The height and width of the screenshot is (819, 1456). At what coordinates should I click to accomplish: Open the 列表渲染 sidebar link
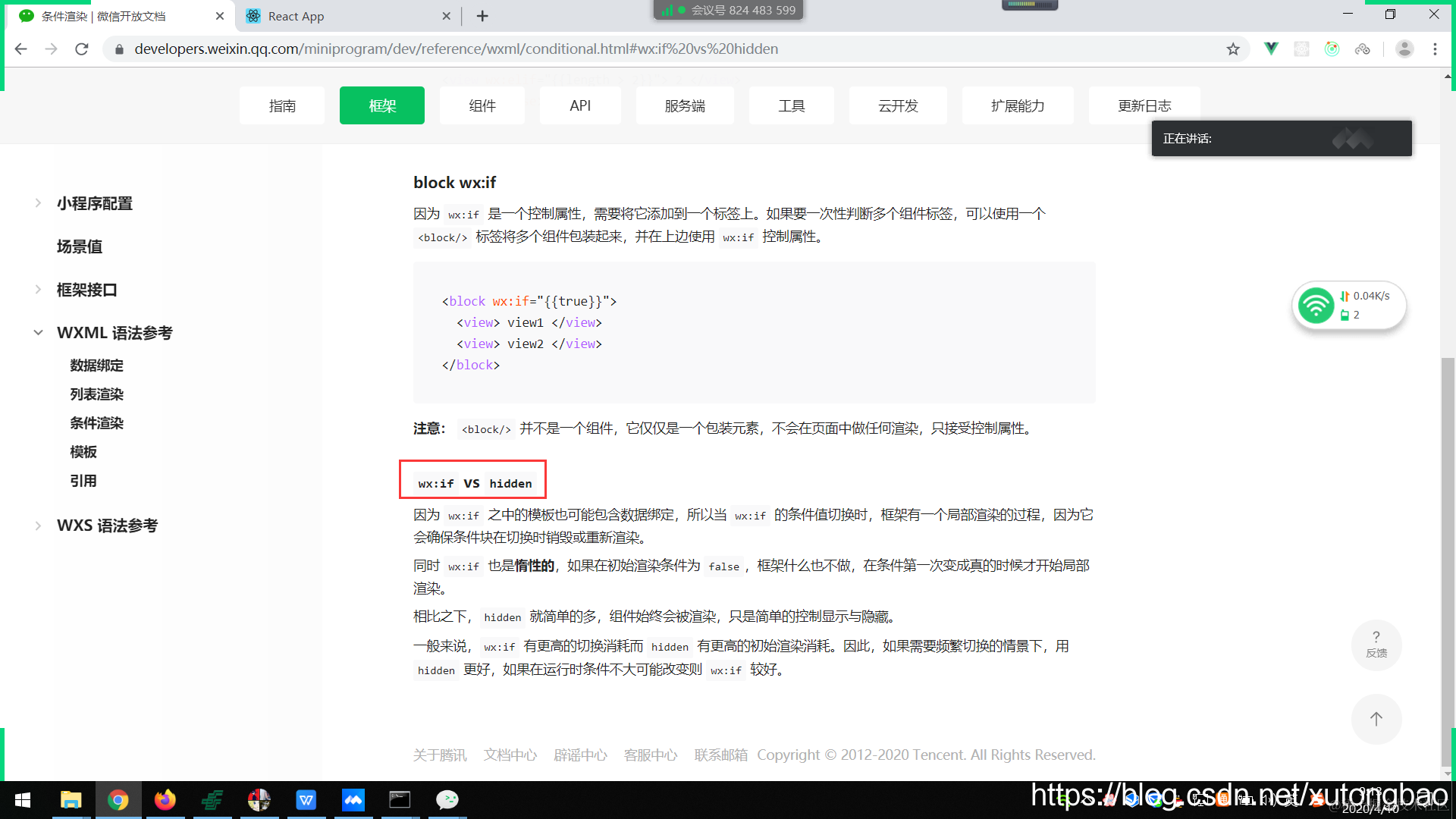point(96,394)
